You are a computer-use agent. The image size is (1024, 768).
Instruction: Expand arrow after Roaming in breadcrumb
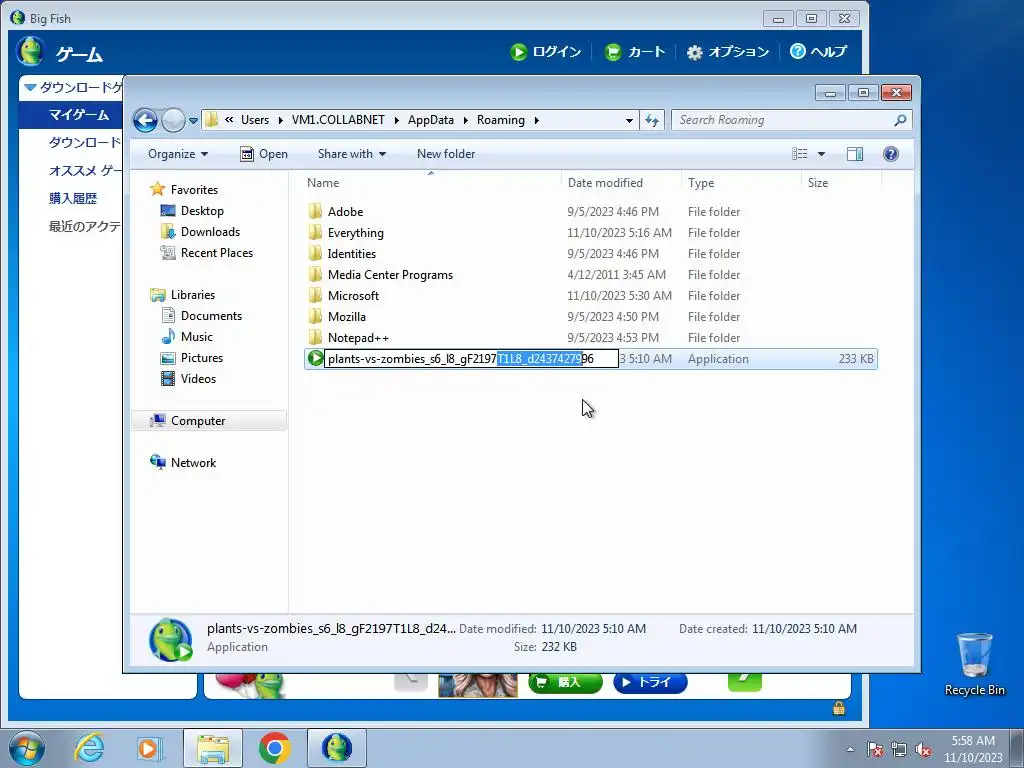click(x=537, y=120)
